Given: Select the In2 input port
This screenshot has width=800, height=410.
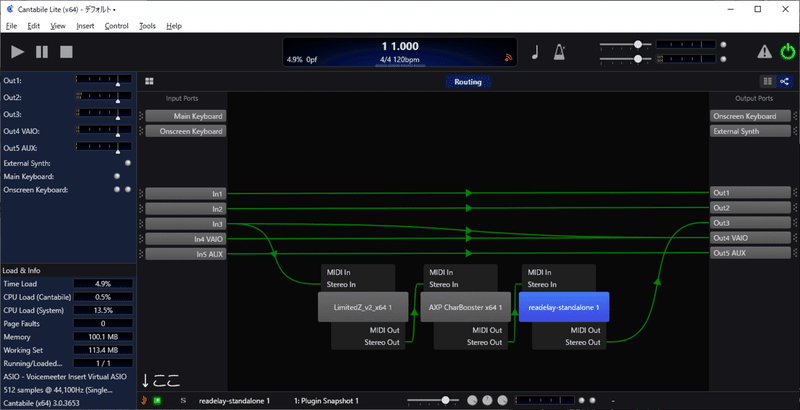Looking at the screenshot, I should point(186,209).
